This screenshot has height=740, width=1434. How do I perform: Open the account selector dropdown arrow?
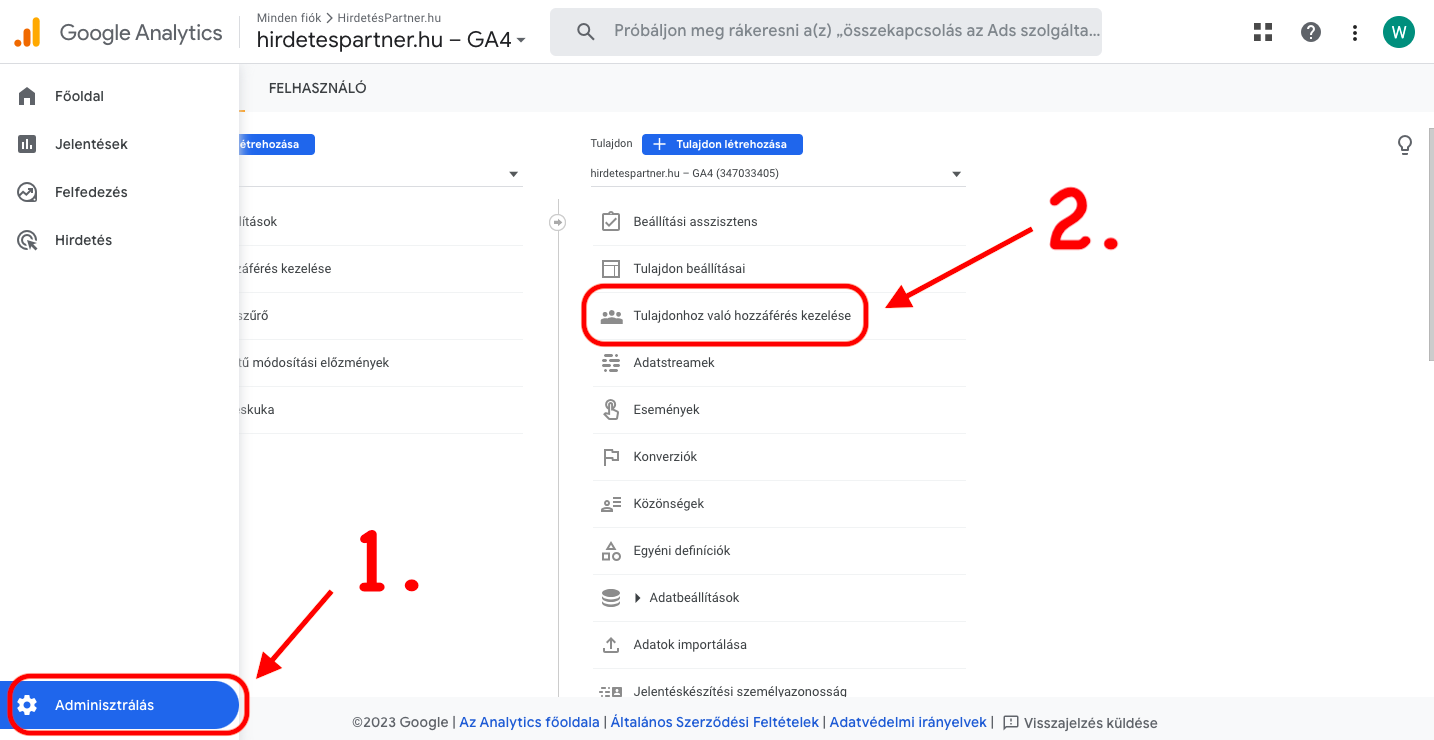(513, 173)
